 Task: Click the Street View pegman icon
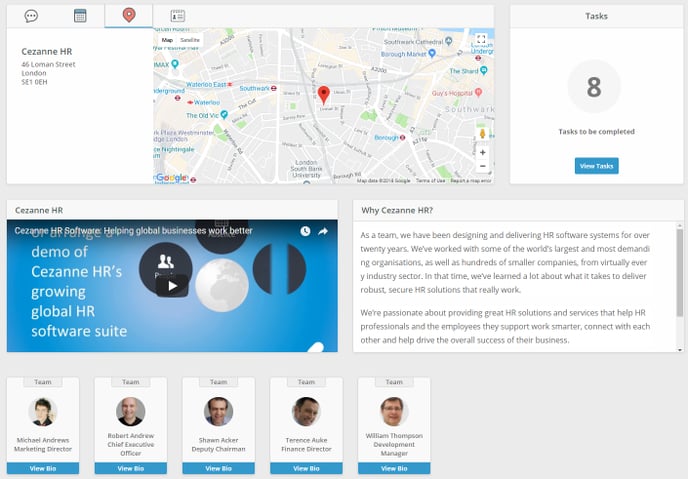click(x=483, y=133)
